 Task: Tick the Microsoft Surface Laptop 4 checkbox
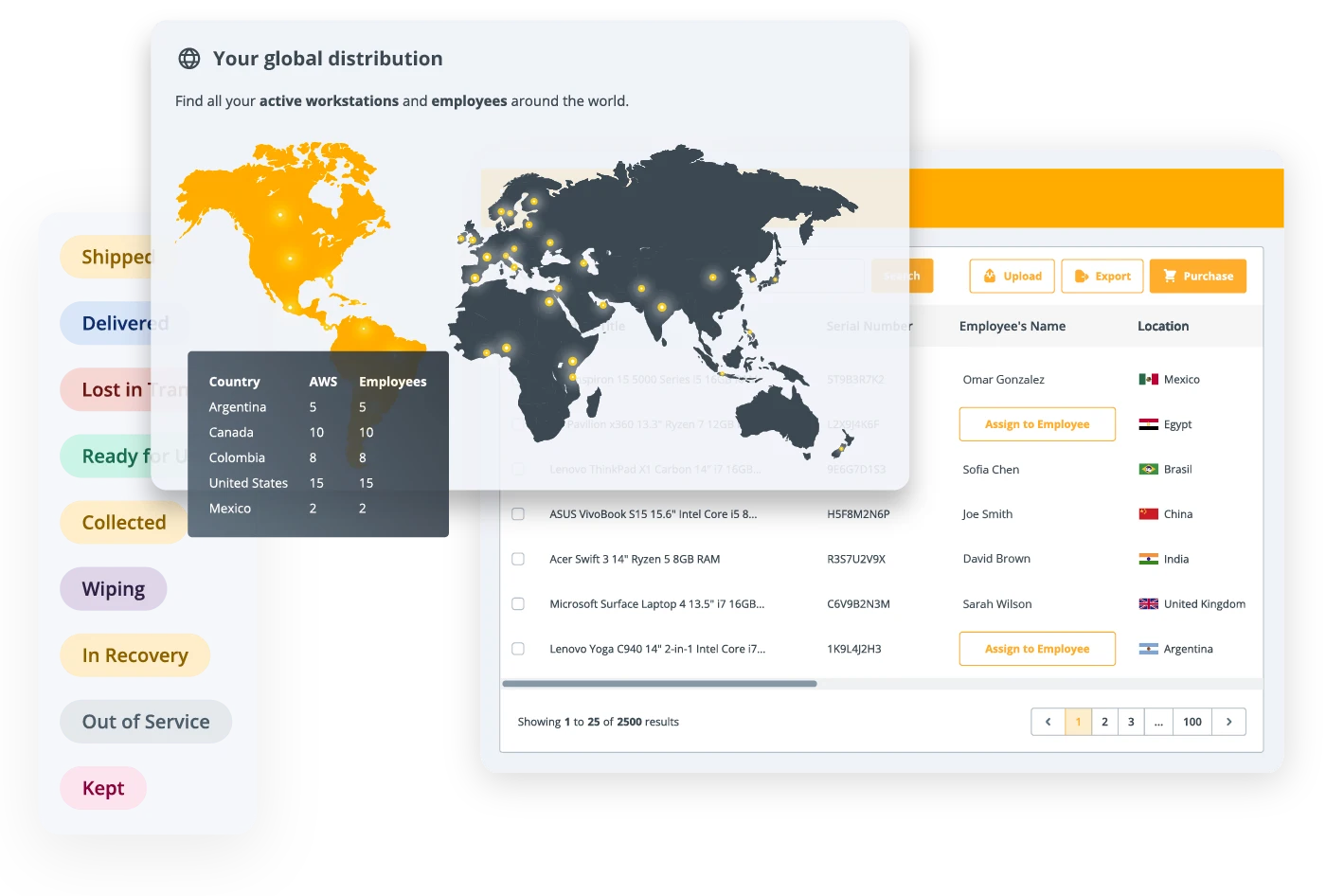[518, 604]
